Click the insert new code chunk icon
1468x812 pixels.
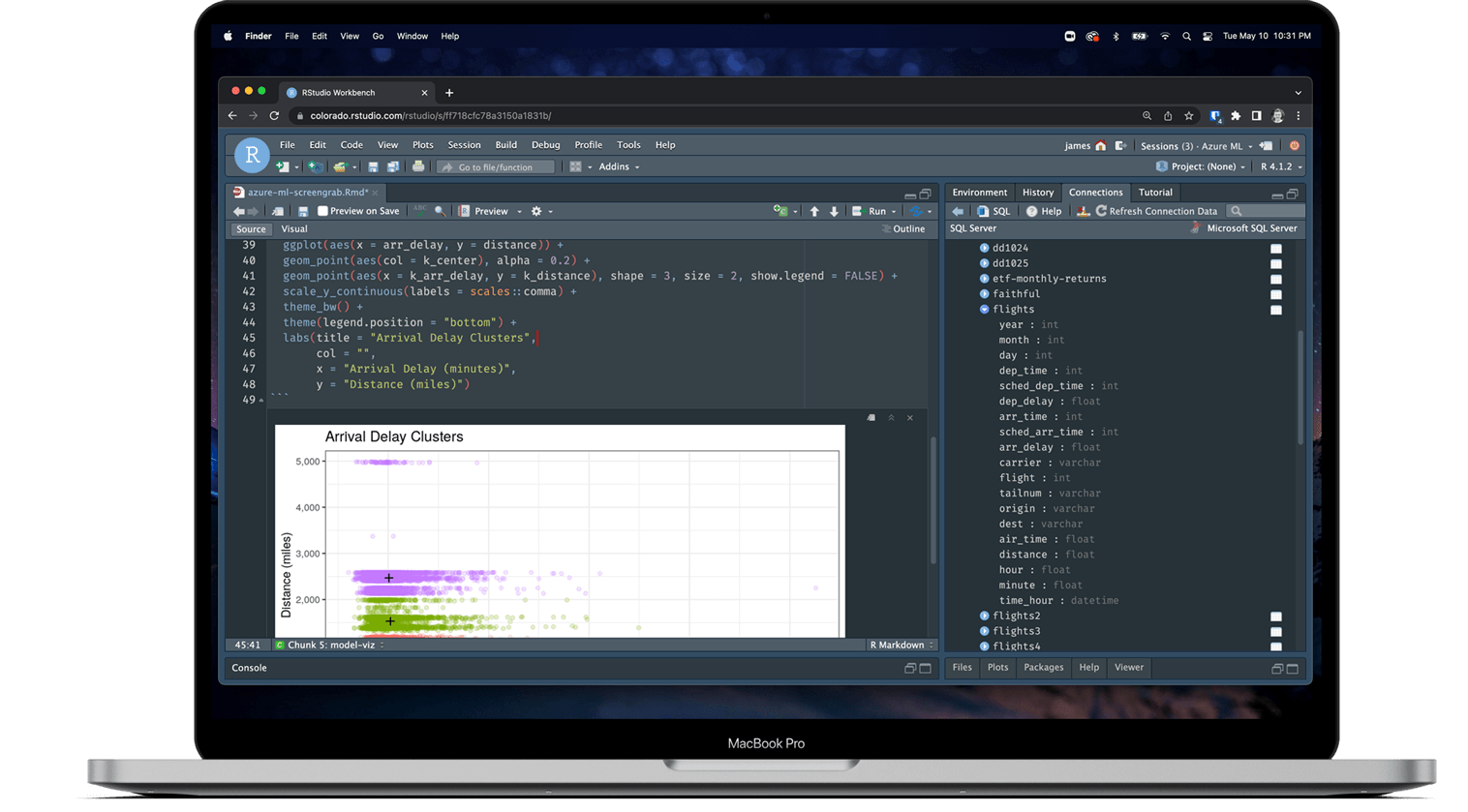(x=780, y=211)
